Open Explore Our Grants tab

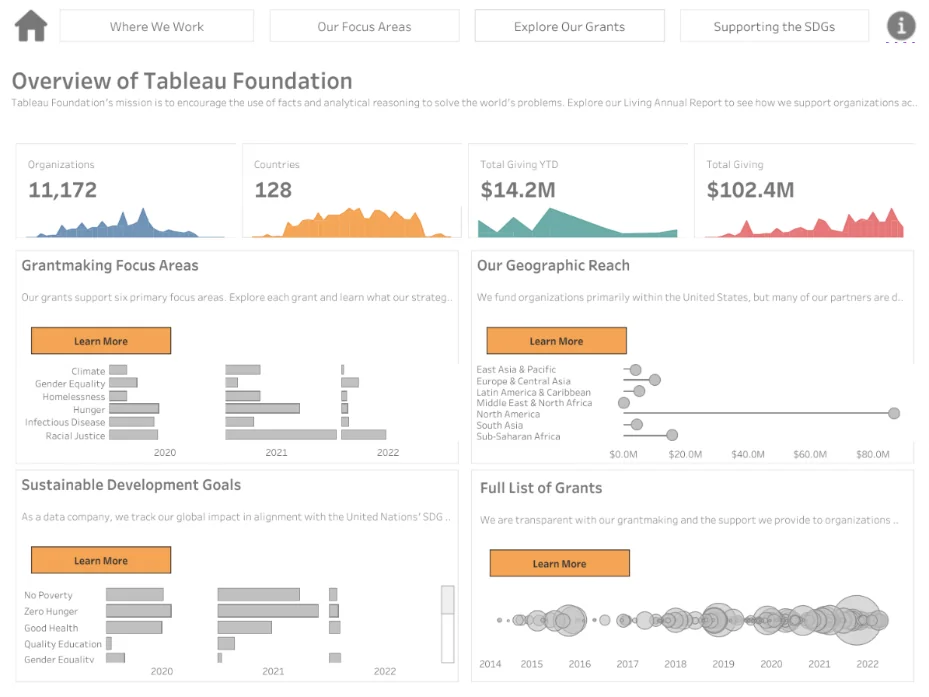coord(569,26)
